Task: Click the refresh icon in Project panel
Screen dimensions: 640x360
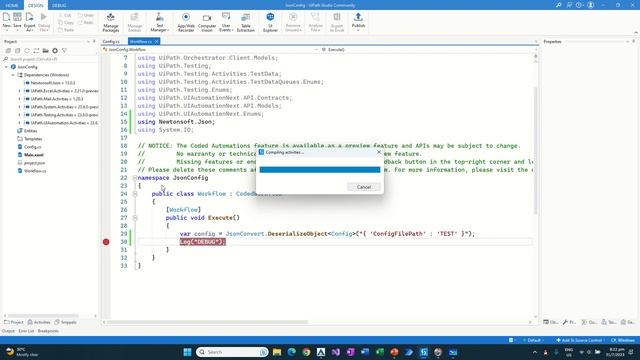Action: [27, 51]
